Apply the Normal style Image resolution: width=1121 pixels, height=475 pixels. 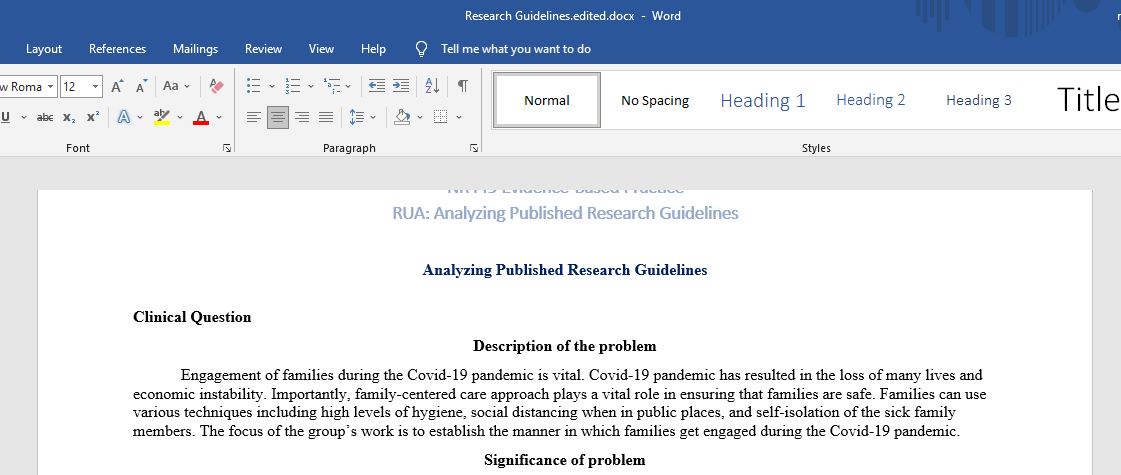(547, 100)
